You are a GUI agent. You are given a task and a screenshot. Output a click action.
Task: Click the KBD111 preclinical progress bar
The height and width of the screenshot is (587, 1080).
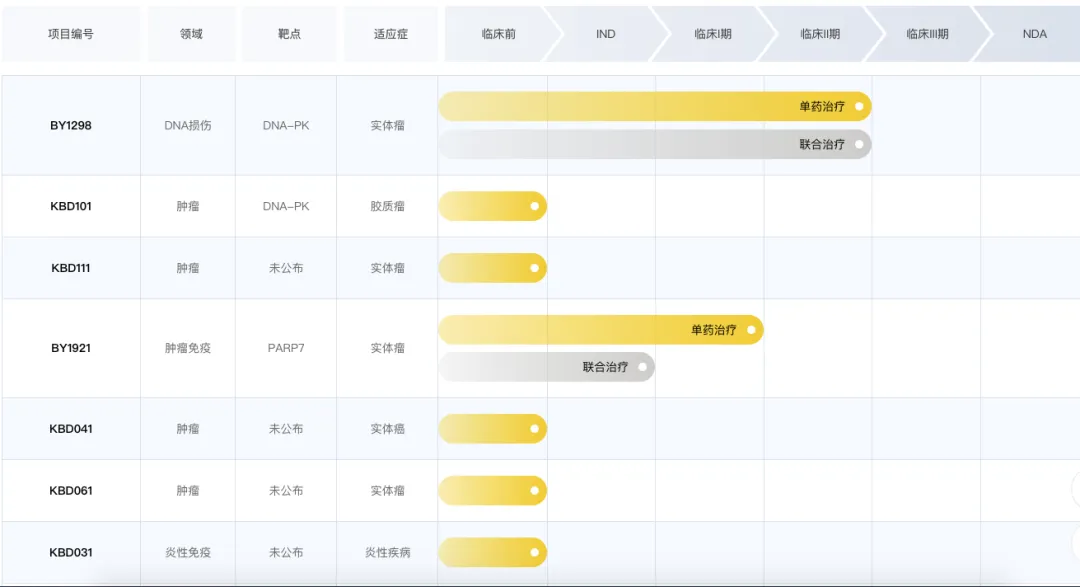(492, 268)
